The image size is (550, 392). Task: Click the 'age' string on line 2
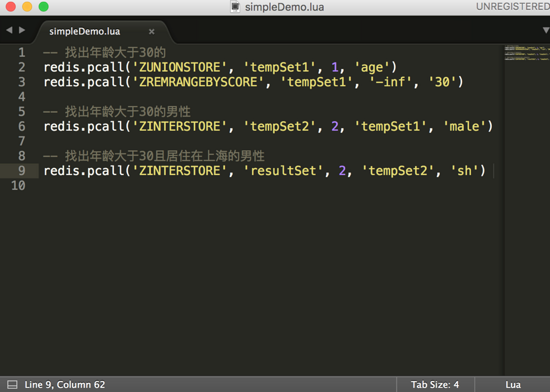click(372, 67)
